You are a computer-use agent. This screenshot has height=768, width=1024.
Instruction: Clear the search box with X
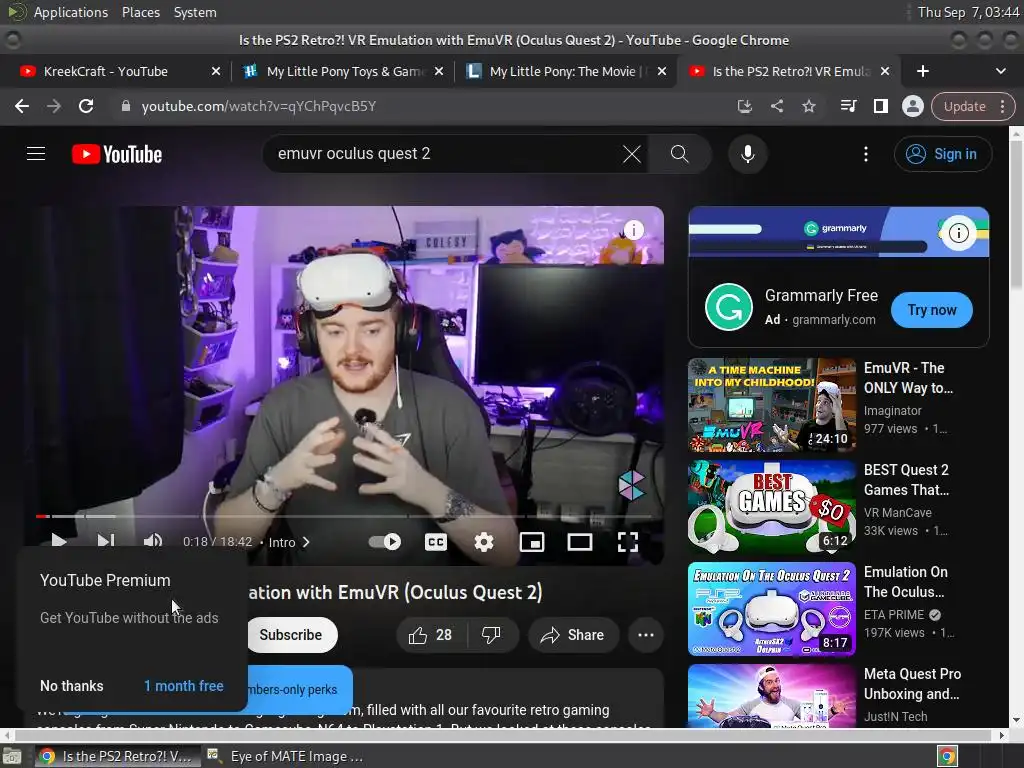(x=632, y=154)
